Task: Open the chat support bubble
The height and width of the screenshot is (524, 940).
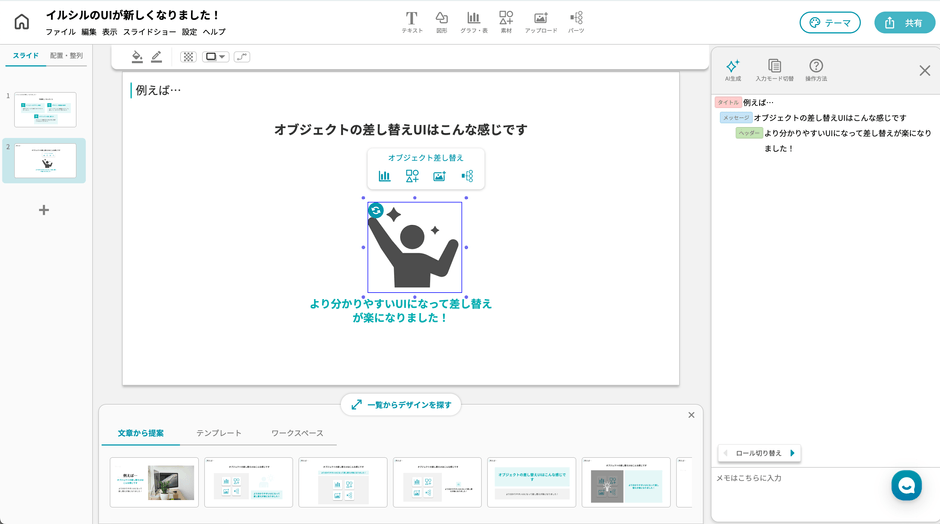Action: (906, 485)
